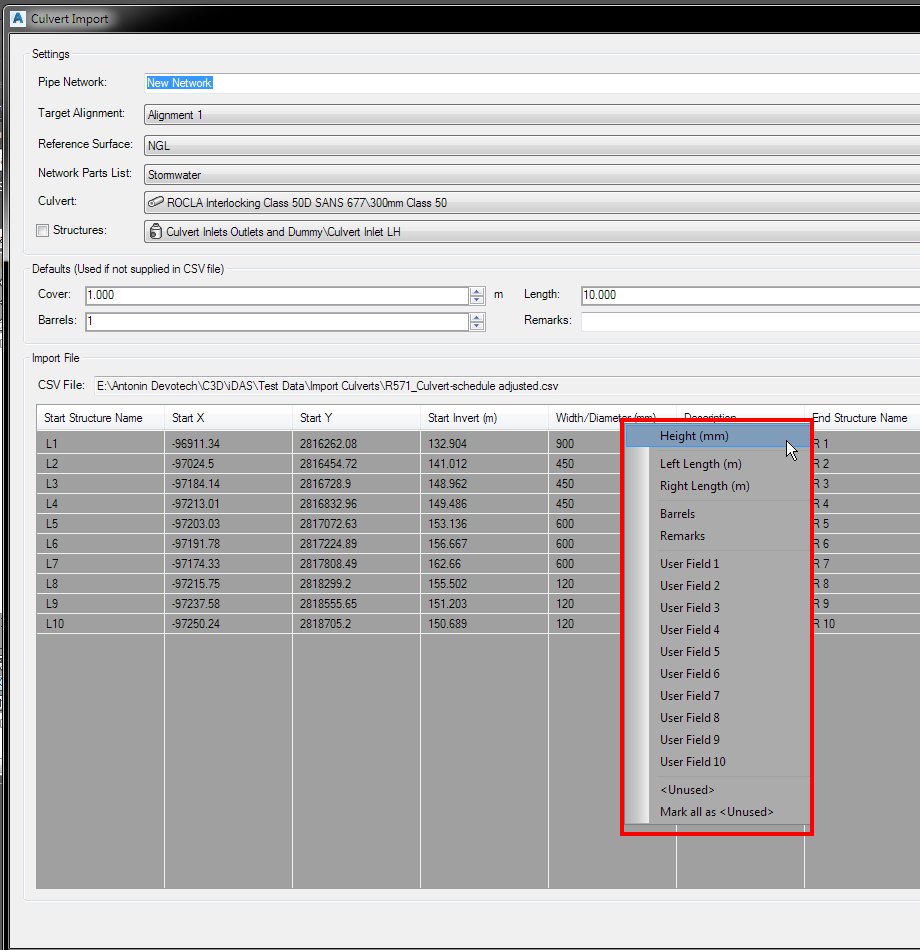
Task: Click the pipe icon in Culvert dropdown
Action: click(x=156, y=202)
